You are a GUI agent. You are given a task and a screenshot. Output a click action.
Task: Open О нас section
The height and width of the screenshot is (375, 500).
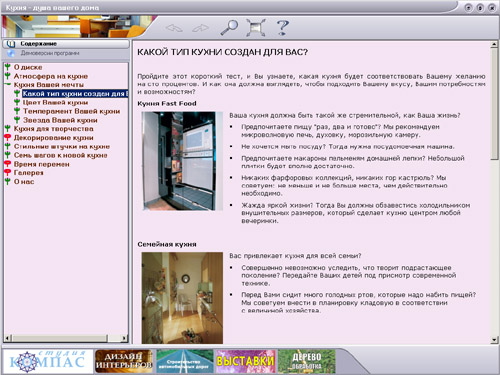coord(24,182)
